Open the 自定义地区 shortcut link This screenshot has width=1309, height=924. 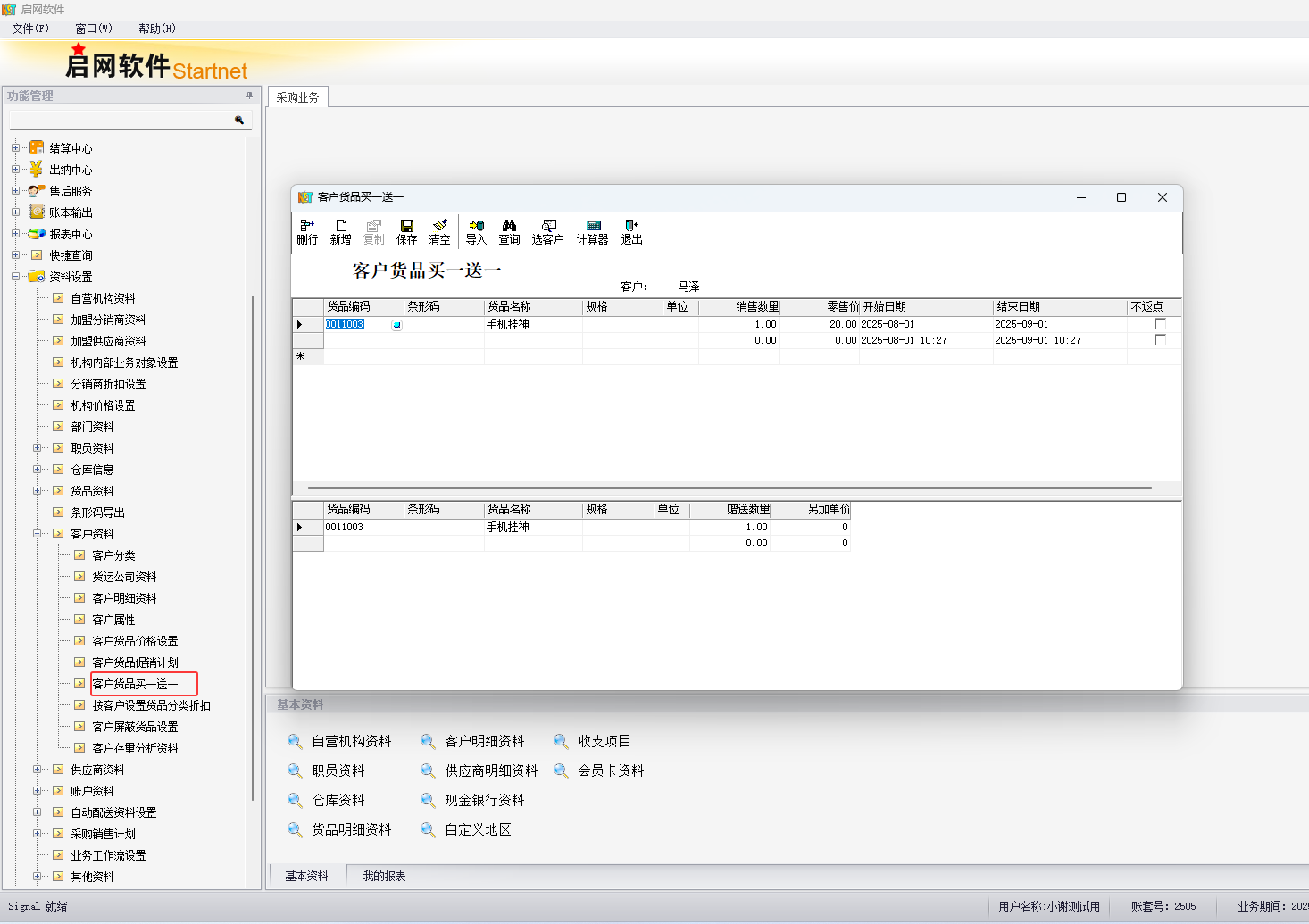pos(479,829)
